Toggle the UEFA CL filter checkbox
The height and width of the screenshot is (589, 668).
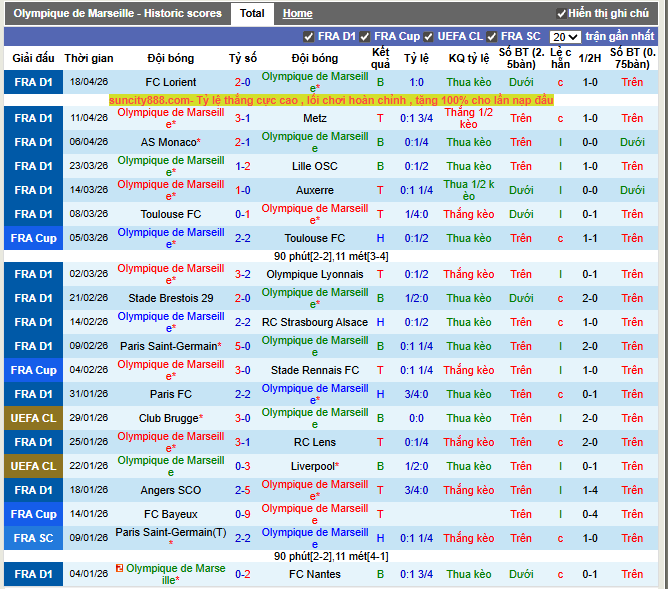(427, 37)
